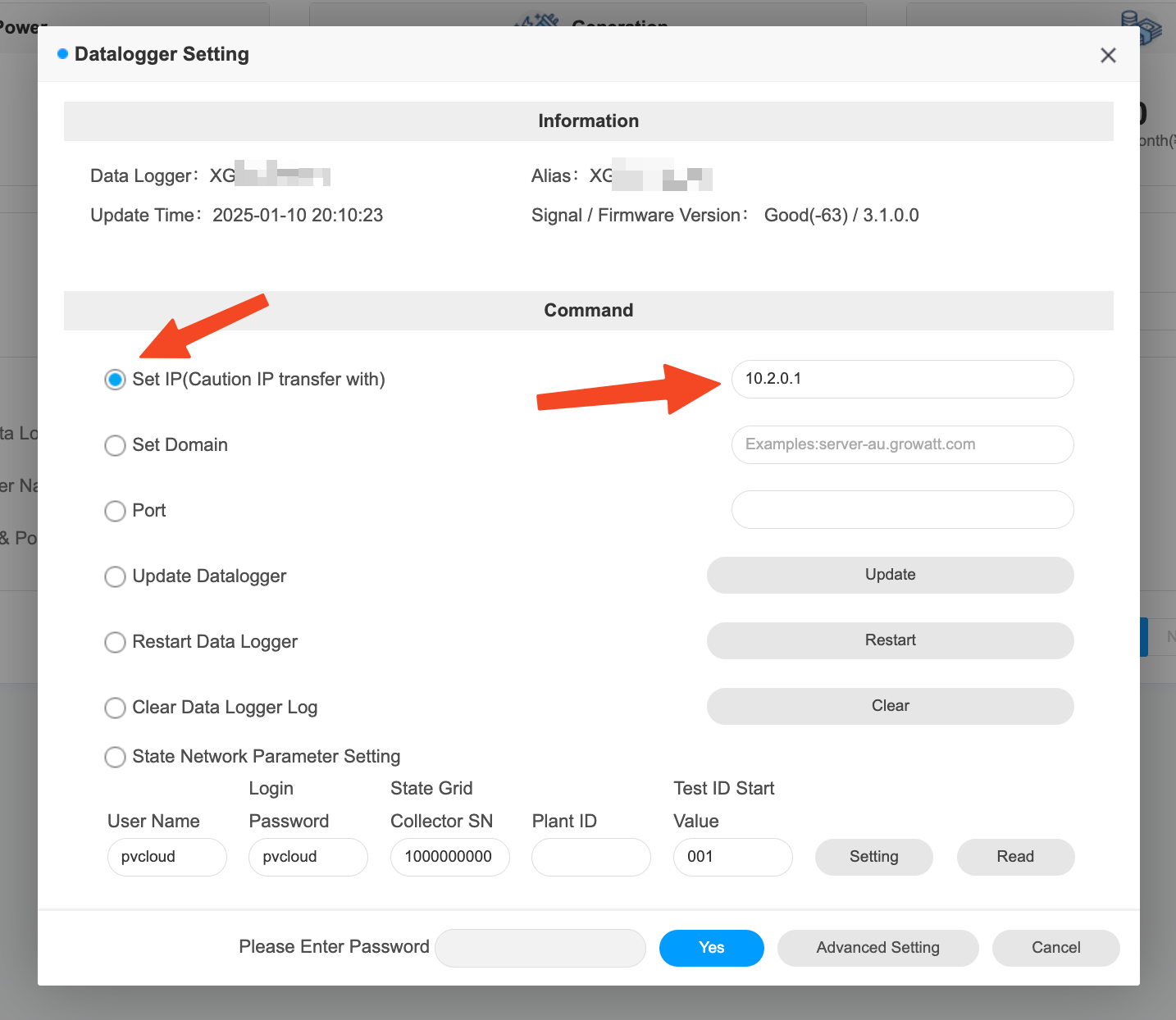
Task: Pick the Restart Data Logger option
Action: click(x=116, y=642)
